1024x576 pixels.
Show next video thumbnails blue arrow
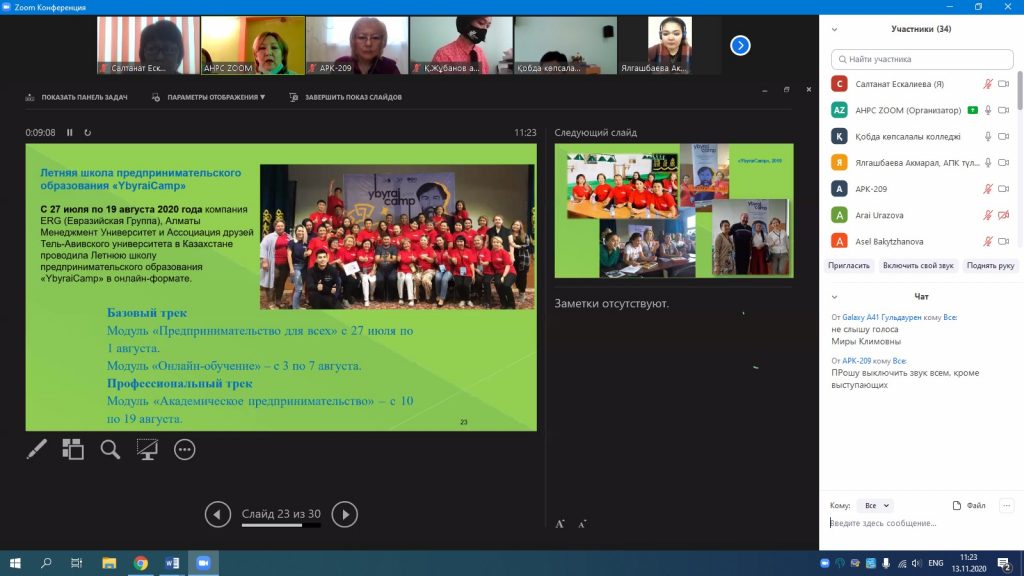[740, 46]
